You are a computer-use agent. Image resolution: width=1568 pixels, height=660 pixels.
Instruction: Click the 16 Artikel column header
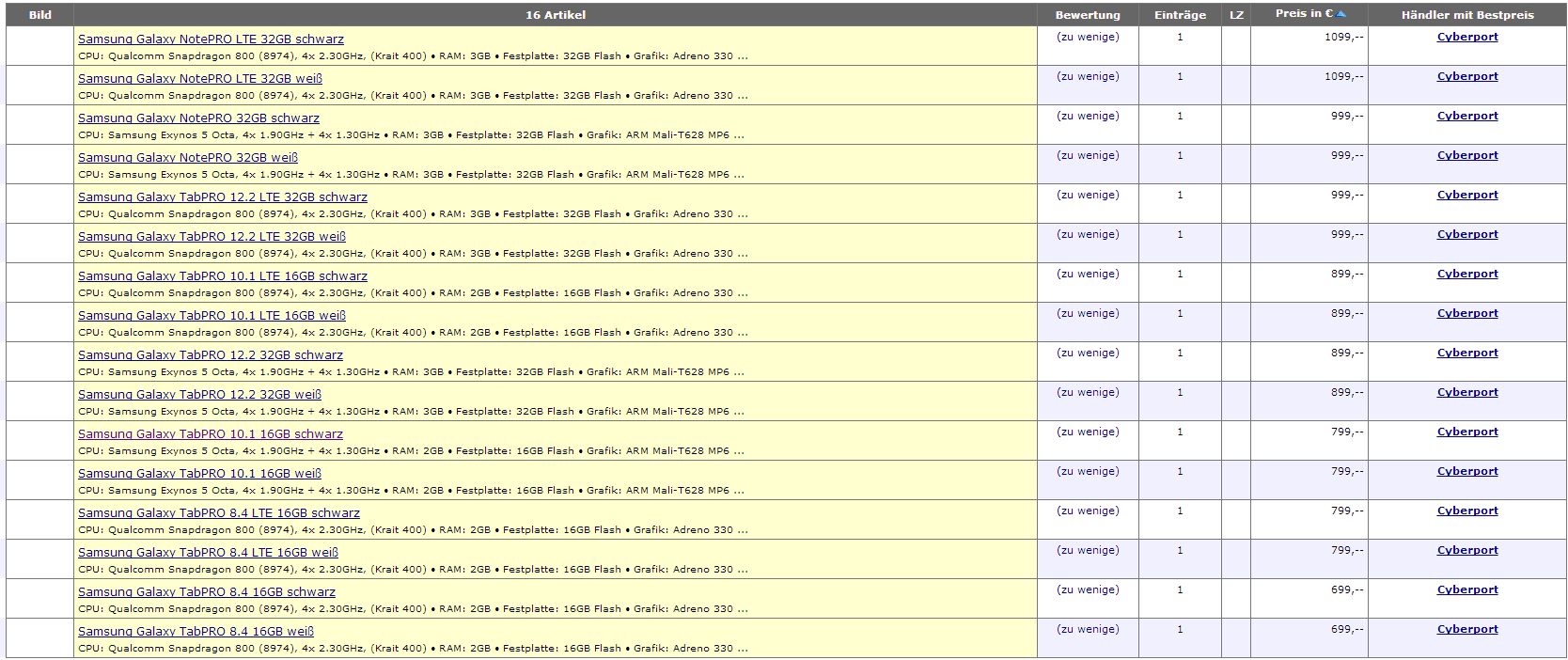[x=556, y=15]
